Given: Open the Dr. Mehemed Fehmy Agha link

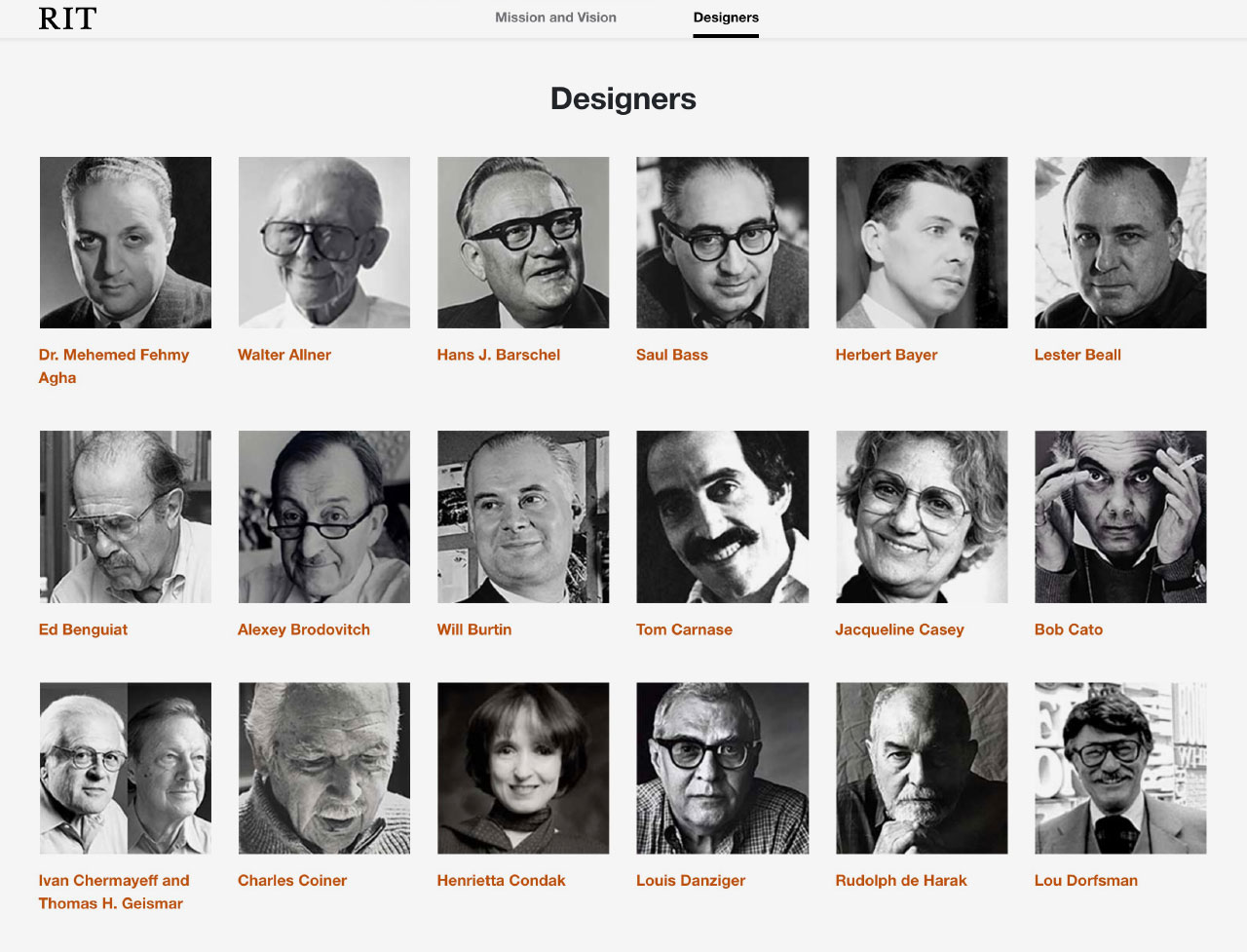Looking at the screenshot, I should pyautogui.click(x=114, y=366).
